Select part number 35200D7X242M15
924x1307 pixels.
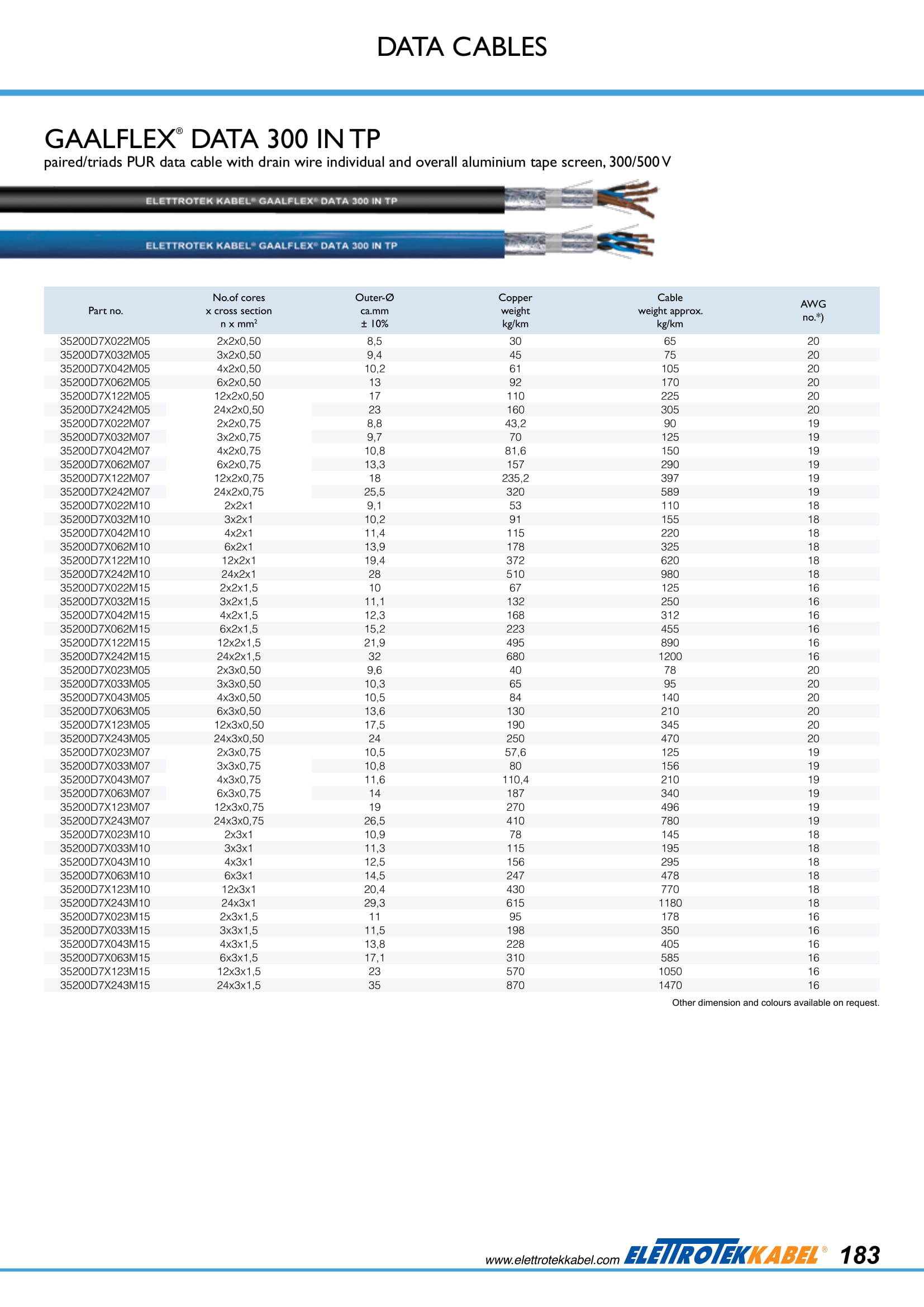tap(105, 657)
